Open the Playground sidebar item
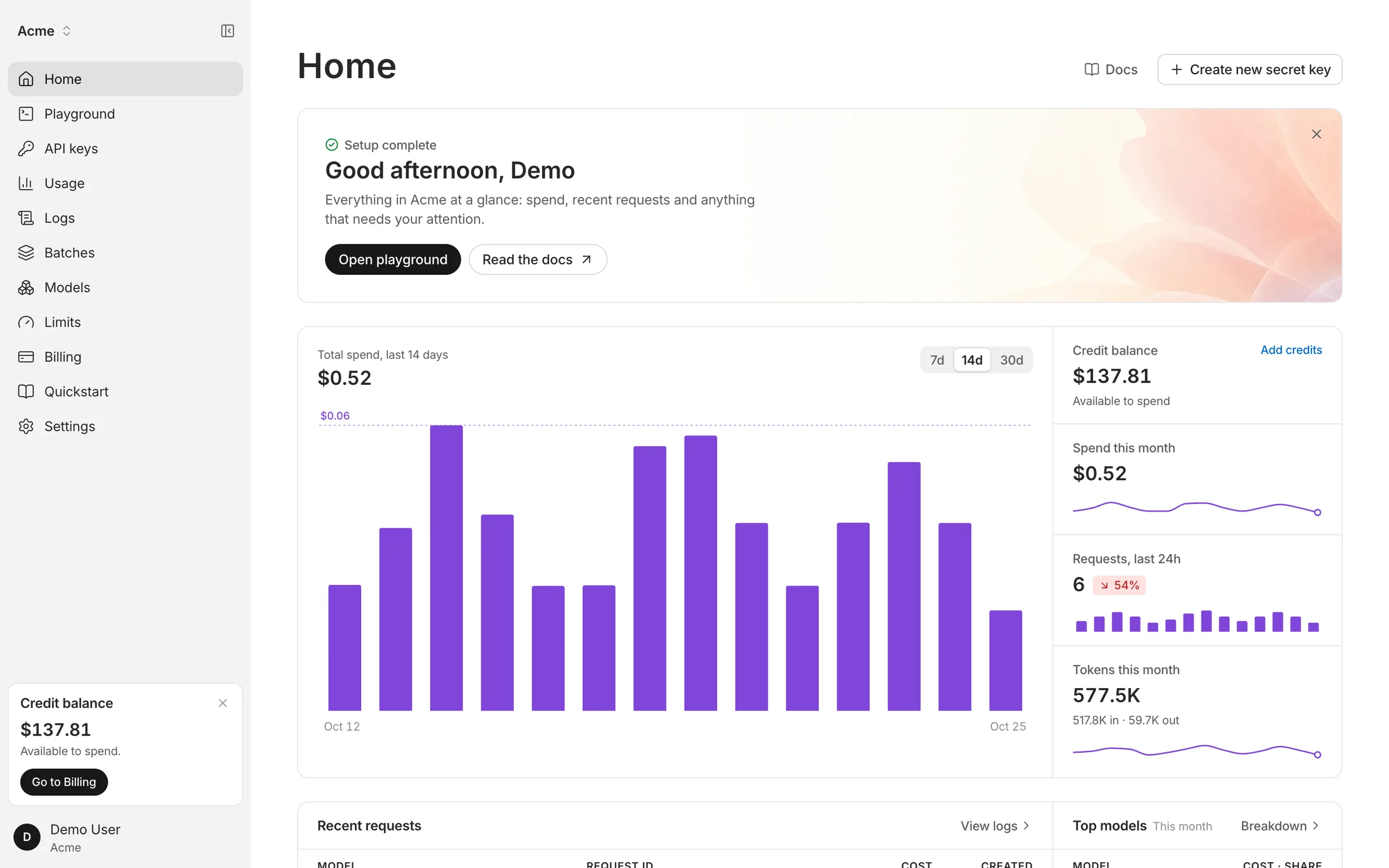The height and width of the screenshot is (868, 1389). point(125,113)
